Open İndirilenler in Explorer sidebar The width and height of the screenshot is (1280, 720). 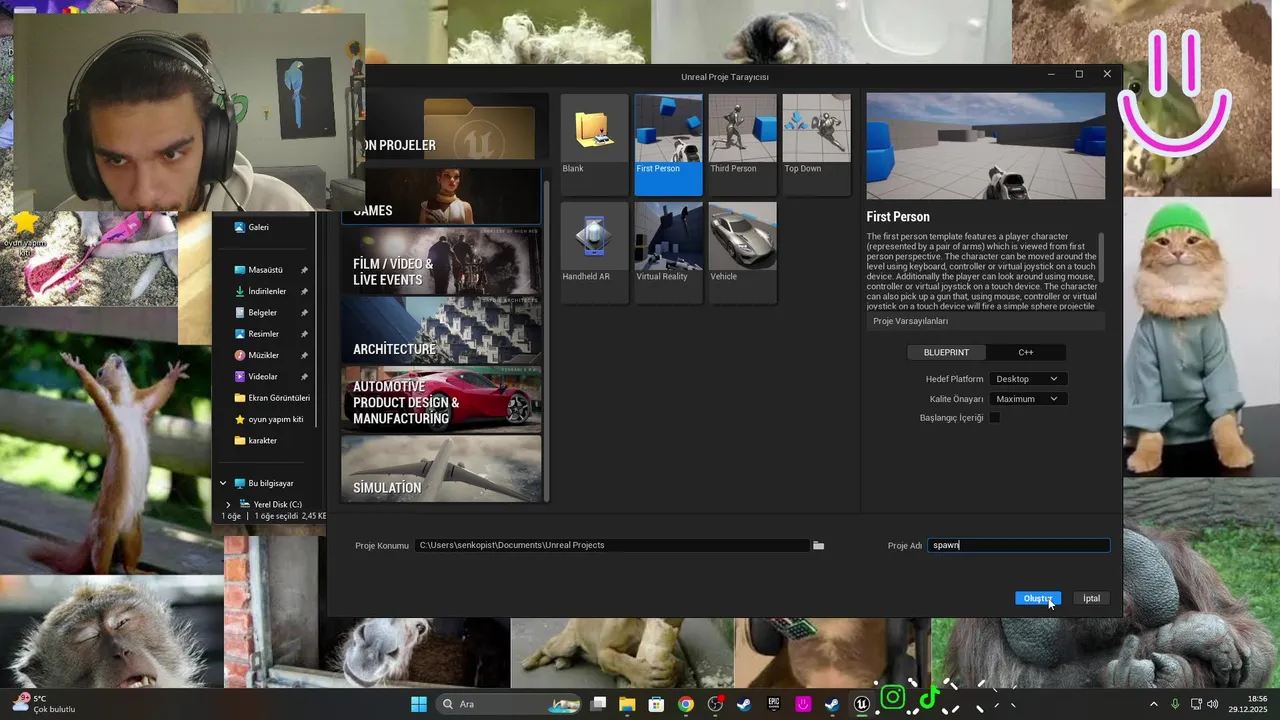(x=268, y=291)
